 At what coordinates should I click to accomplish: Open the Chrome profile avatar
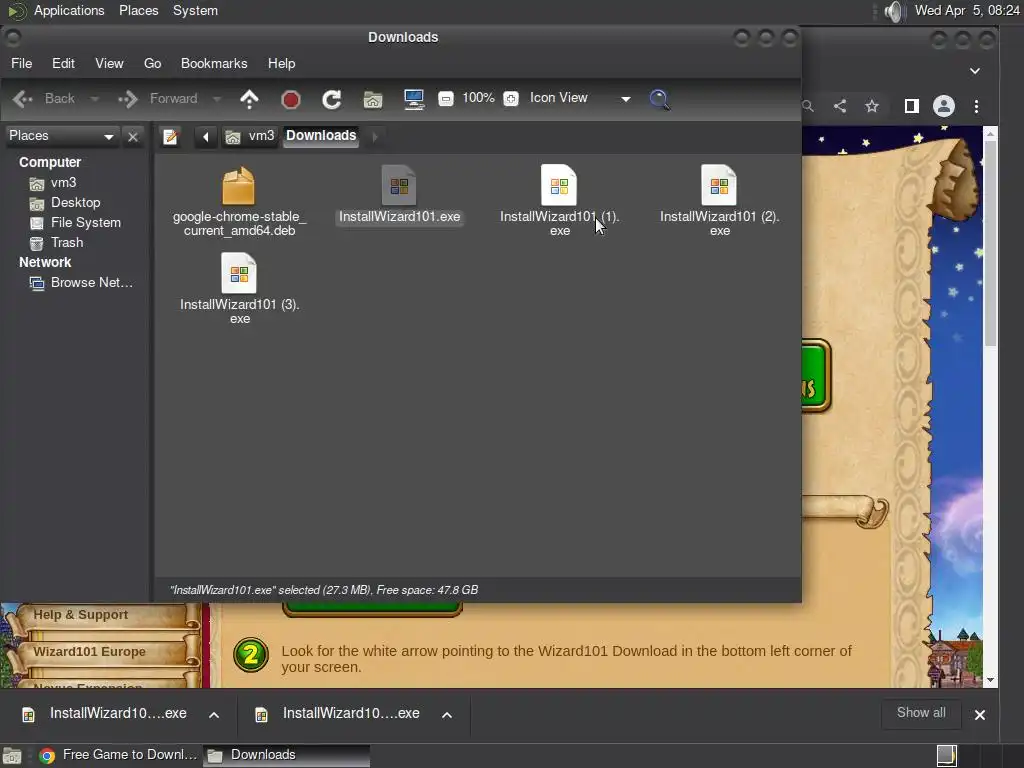tap(944, 106)
